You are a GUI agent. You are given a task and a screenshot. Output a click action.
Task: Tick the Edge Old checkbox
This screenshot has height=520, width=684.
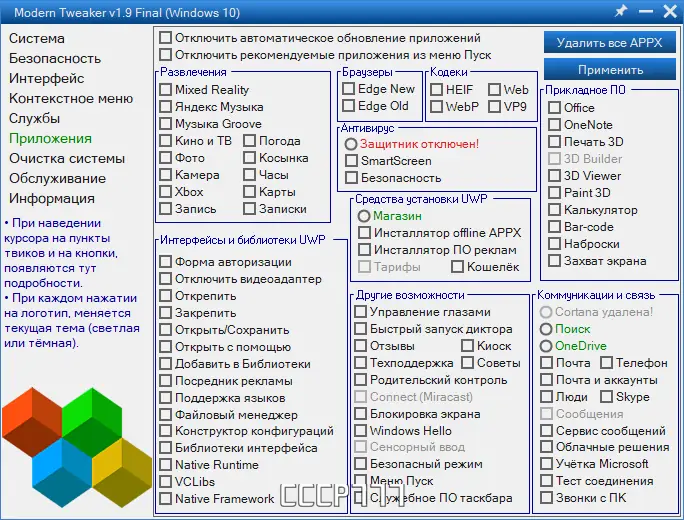click(348, 106)
